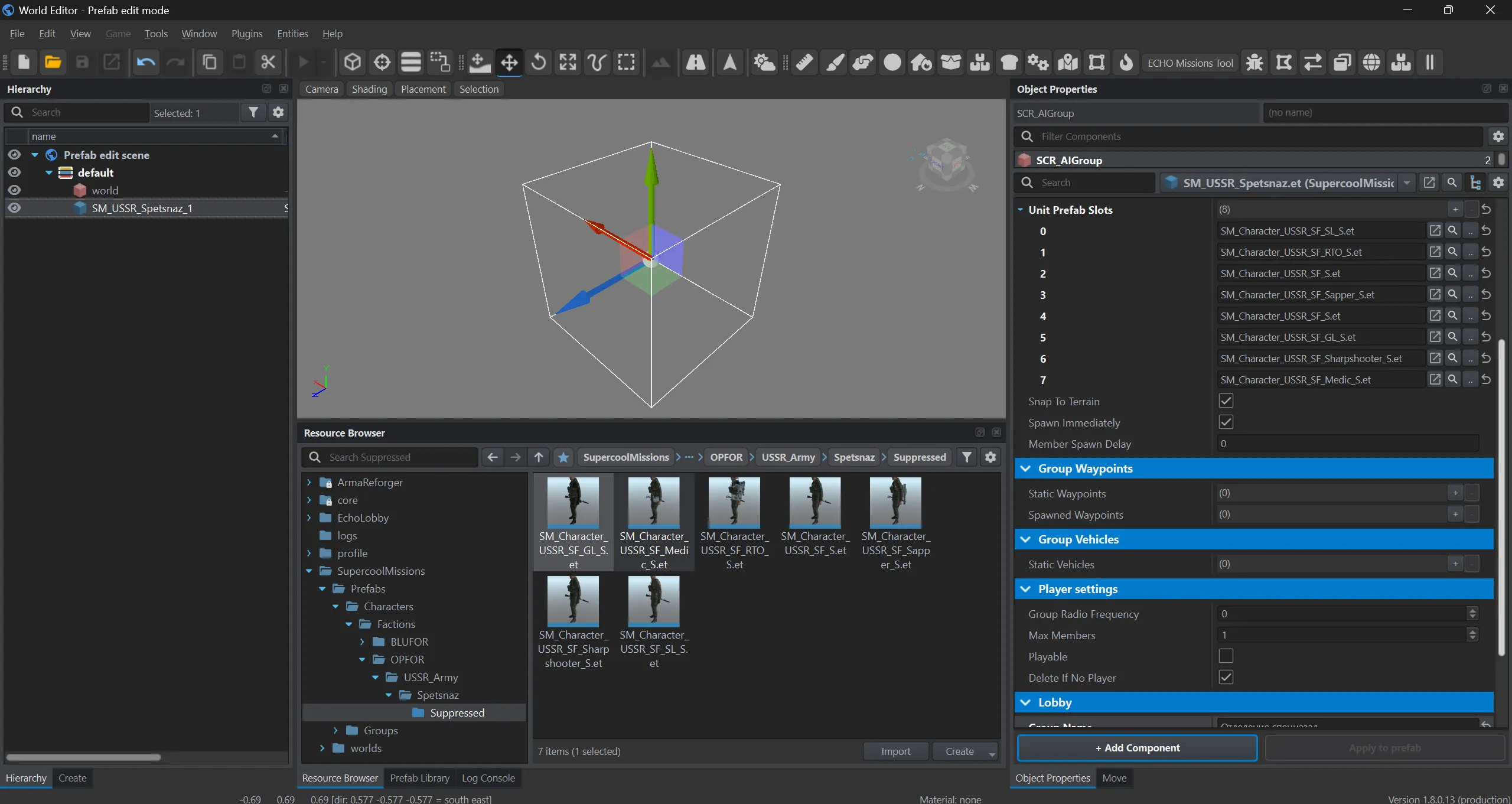
Task: Click the bug icon beside ECHO Missions Tool
Action: pyautogui.click(x=1254, y=62)
